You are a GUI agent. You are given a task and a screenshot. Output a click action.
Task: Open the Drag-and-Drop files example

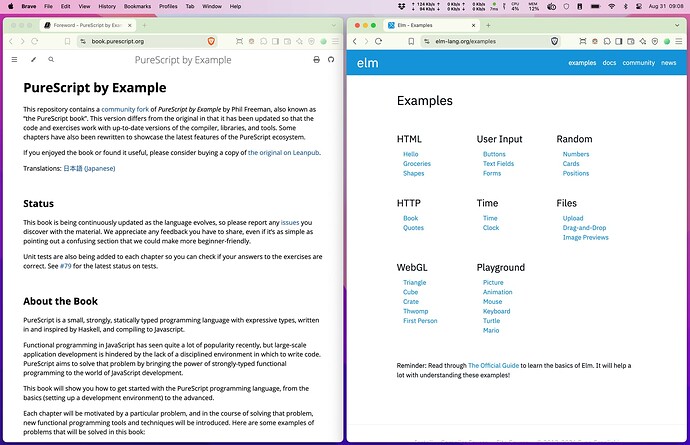point(584,228)
